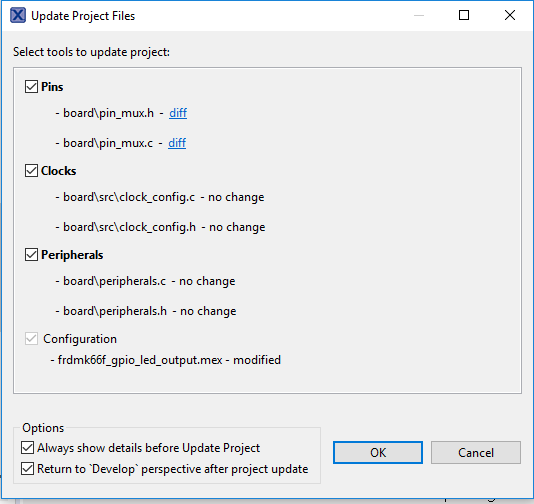Viewport: 534px width, 504px height.
Task: Click the MCUXpresso app icon in title bar
Action: 18,16
